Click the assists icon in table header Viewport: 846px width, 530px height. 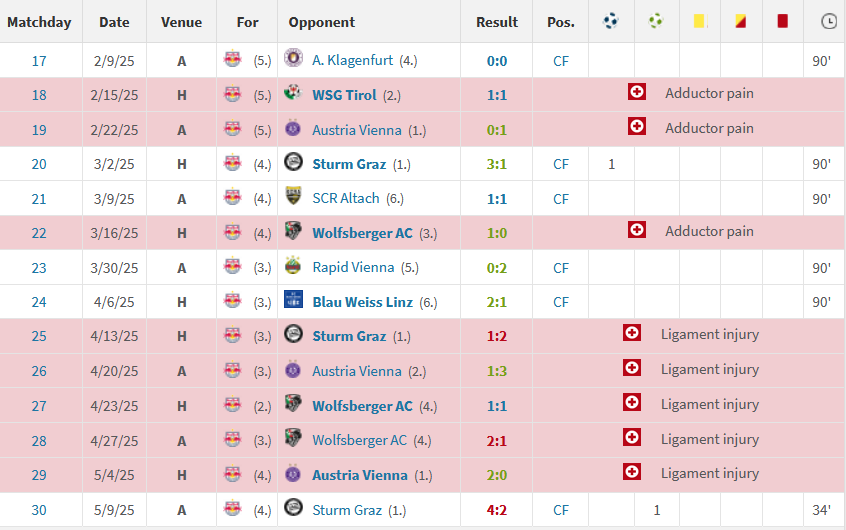point(655,21)
